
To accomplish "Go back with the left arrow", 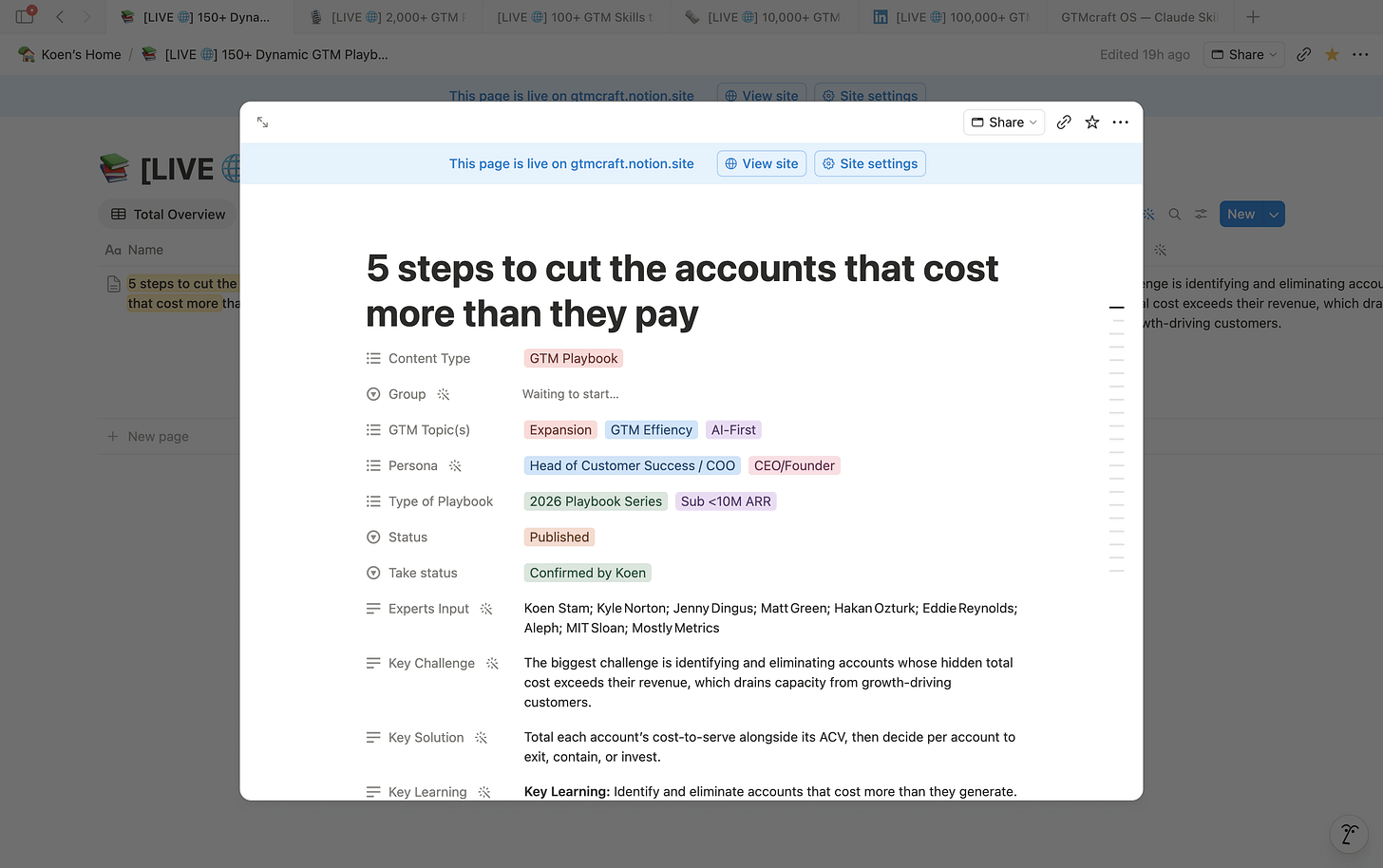I will (x=60, y=17).
